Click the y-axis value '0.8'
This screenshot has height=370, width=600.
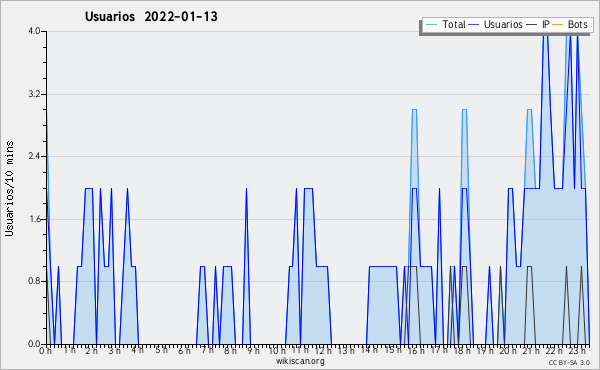click(x=34, y=282)
